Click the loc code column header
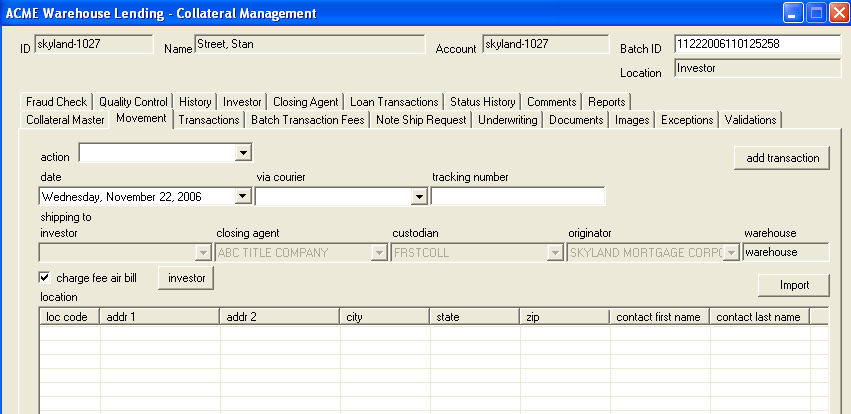Screen dimensions: 851x414 [x=69, y=317]
